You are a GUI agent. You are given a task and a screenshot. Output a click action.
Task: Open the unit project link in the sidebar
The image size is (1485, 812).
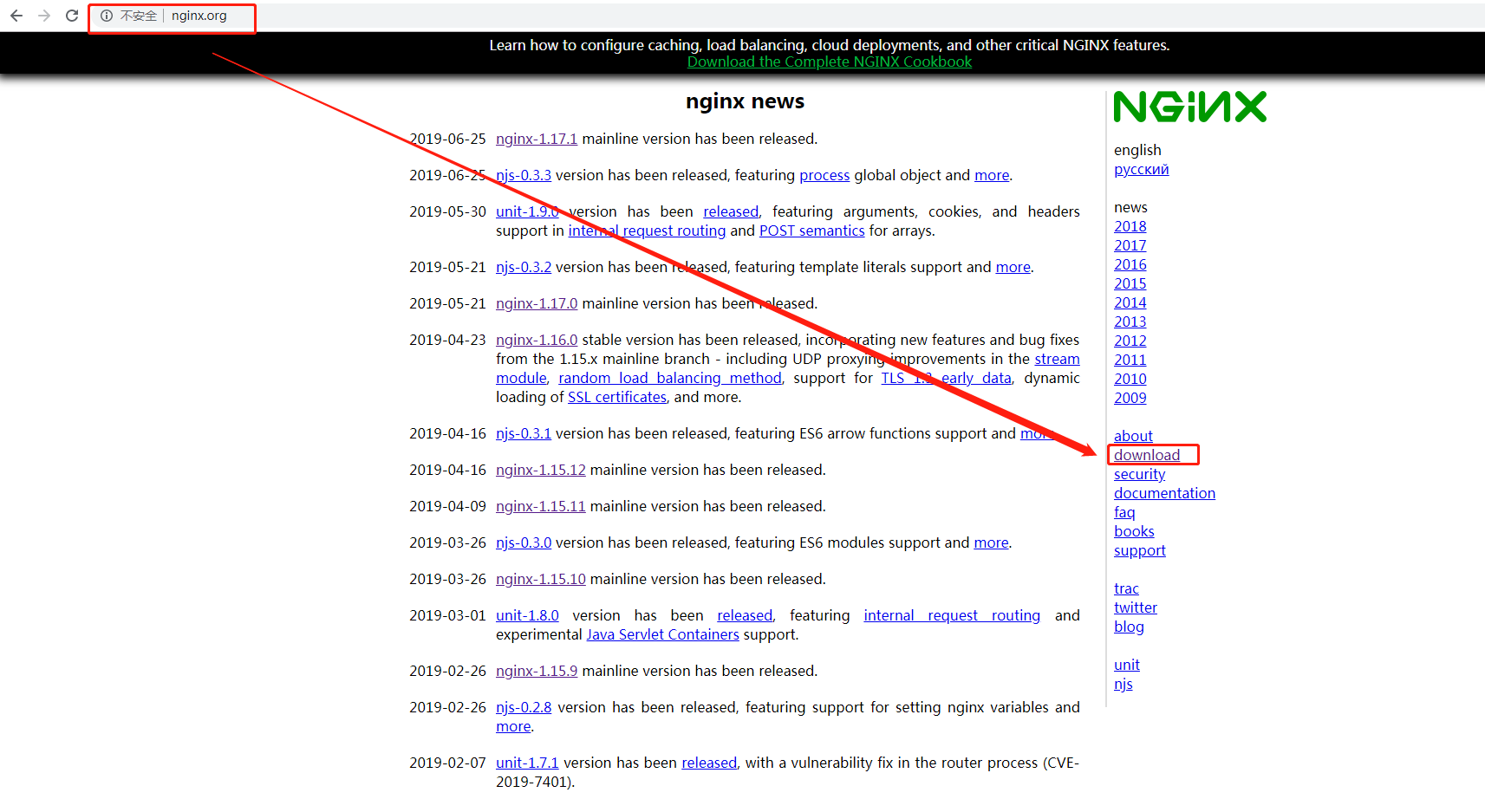1126,665
